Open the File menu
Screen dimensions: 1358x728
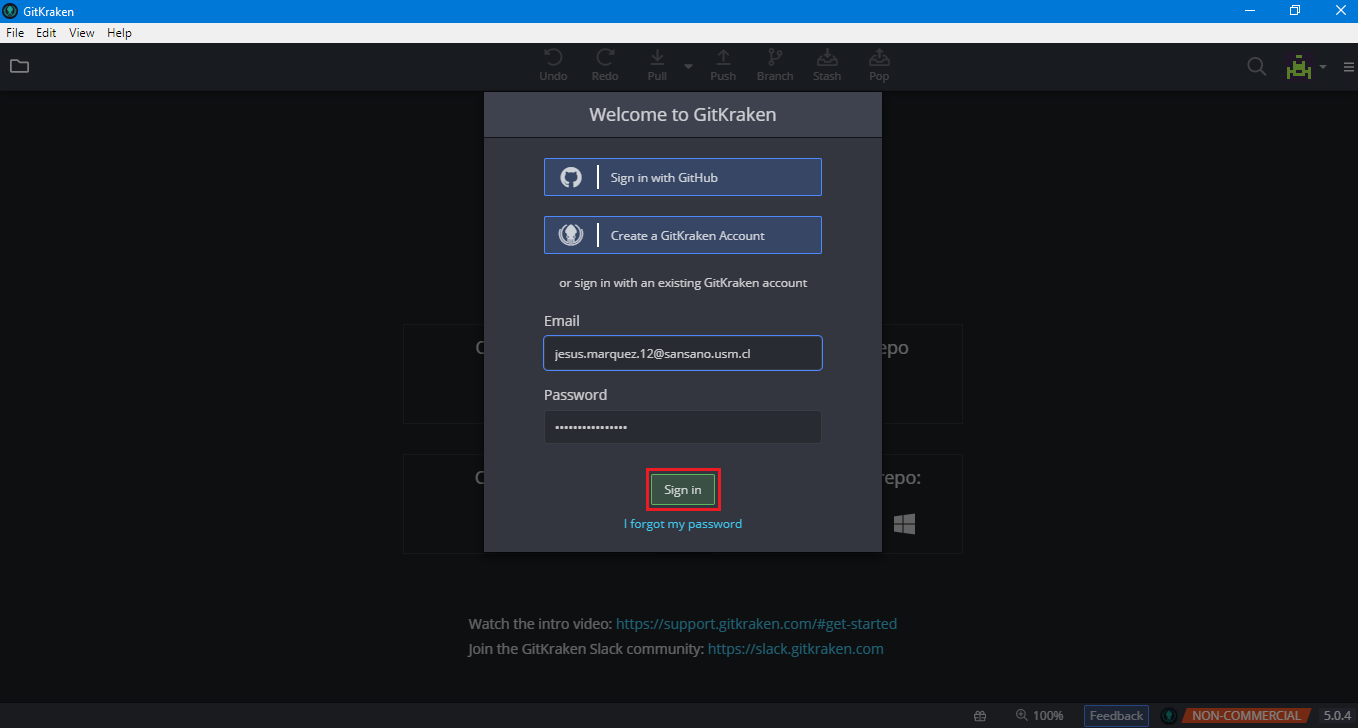(x=15, y=33)
